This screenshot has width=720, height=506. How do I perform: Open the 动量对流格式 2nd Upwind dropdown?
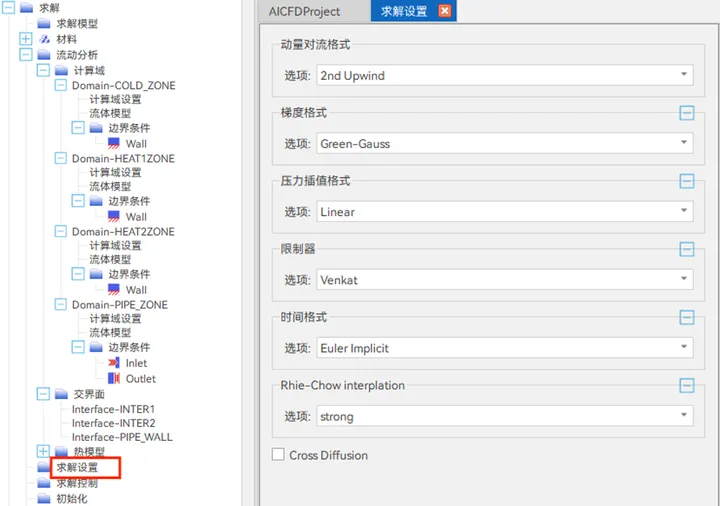505,75
